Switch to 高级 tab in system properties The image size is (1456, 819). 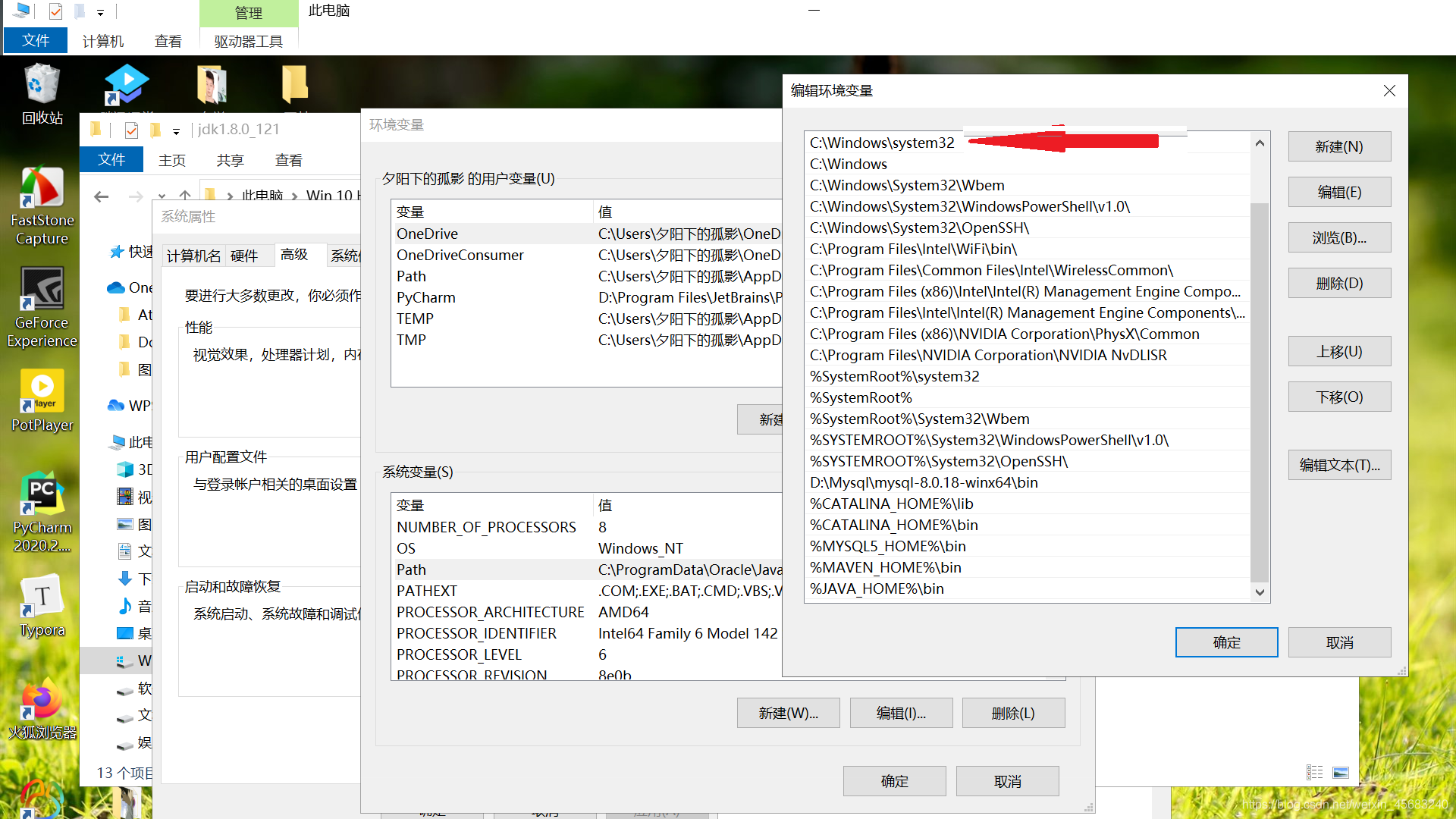294,255
